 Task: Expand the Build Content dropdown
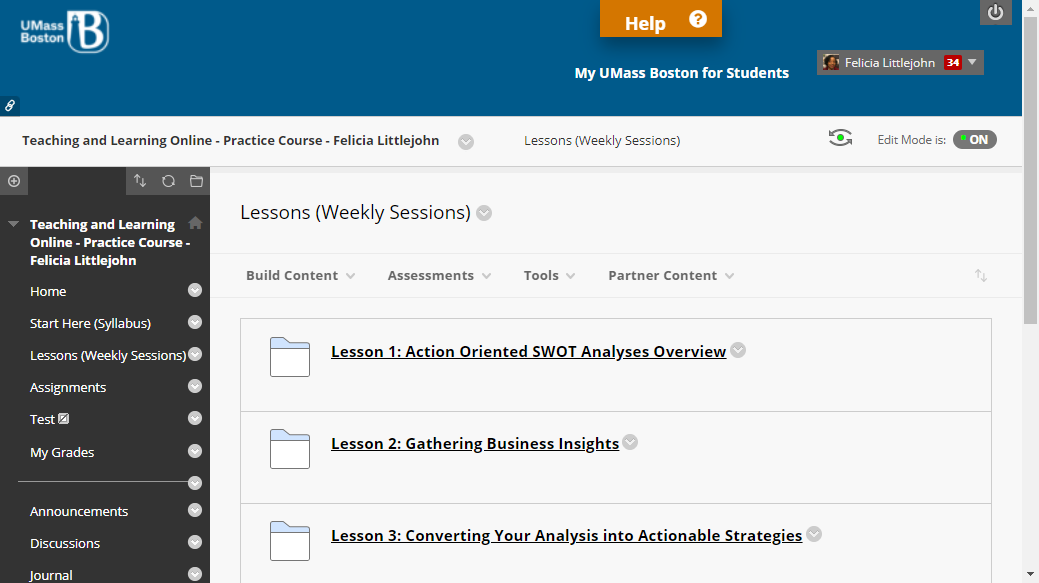[x=300, y=276]
